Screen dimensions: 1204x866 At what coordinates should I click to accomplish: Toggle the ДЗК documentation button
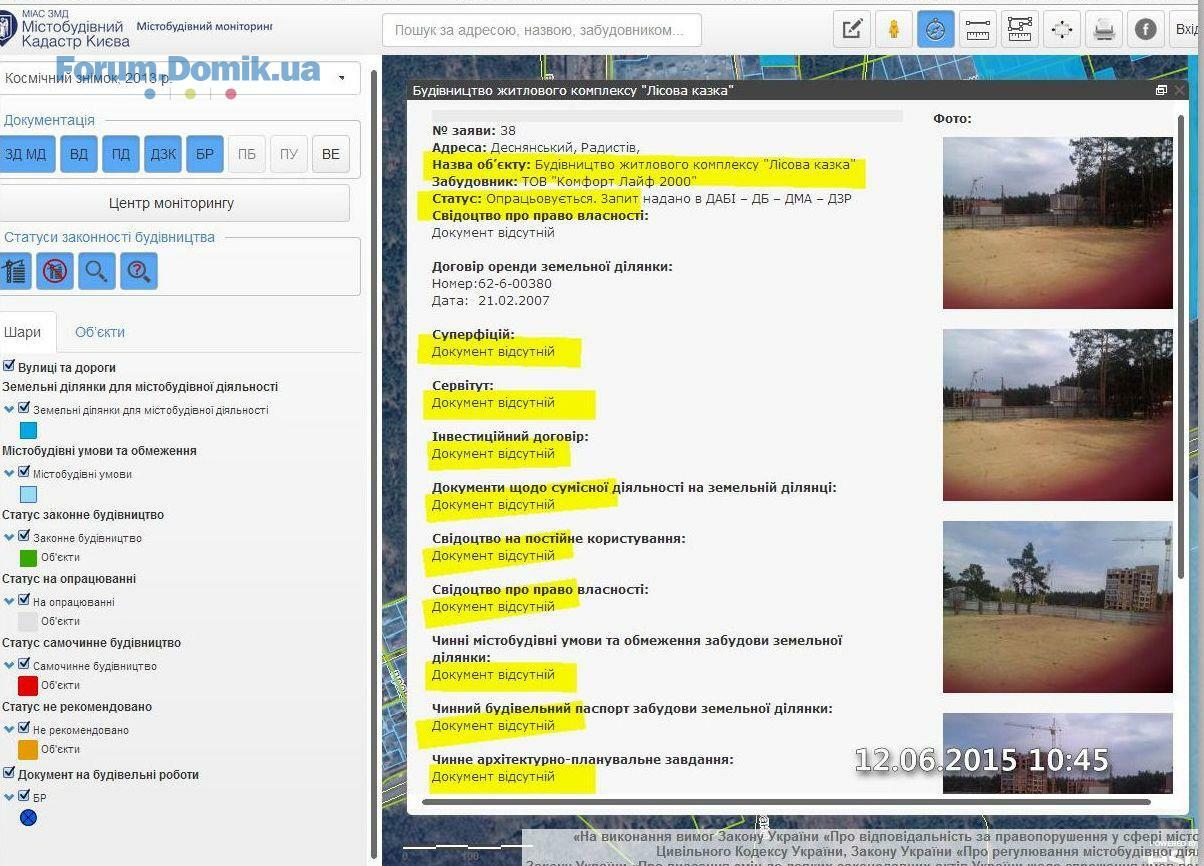point(163,154)
